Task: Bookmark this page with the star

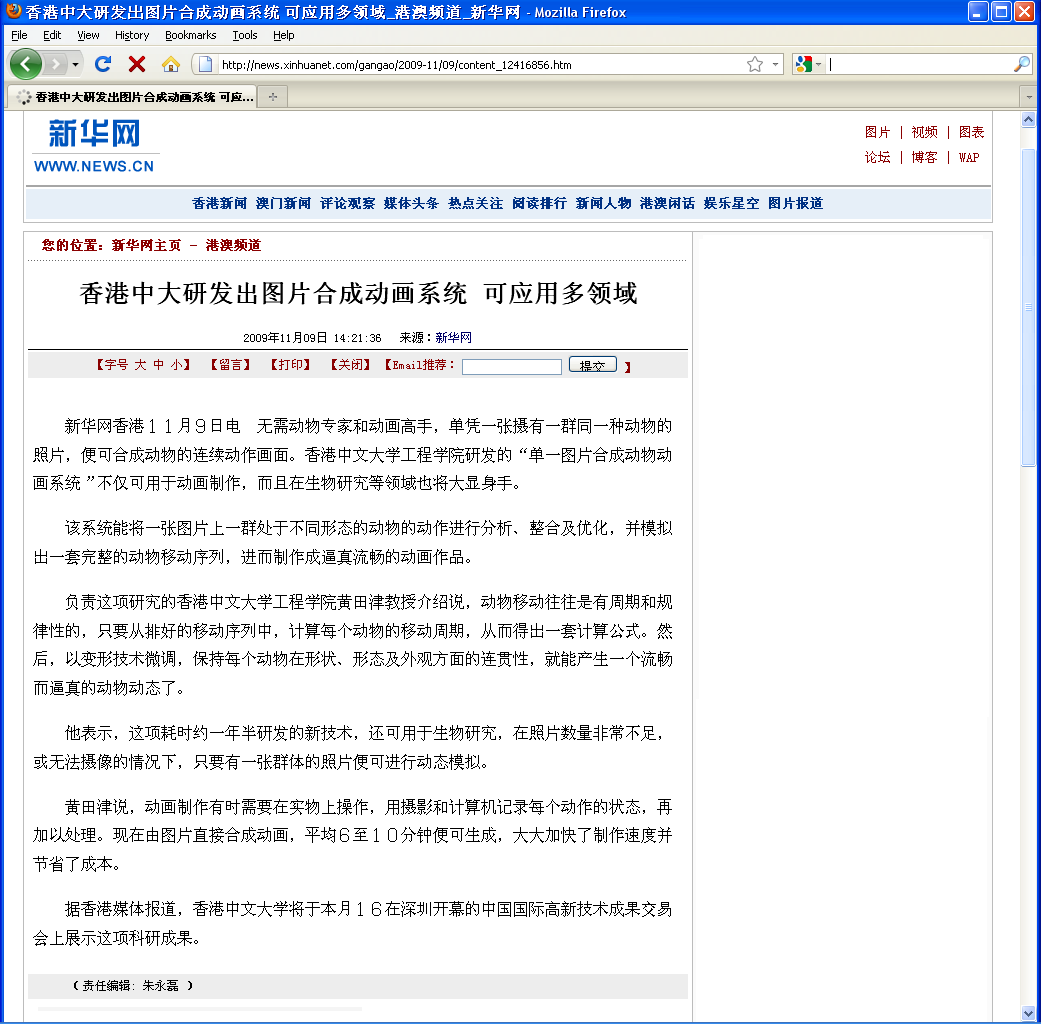Action: point(755,64)
